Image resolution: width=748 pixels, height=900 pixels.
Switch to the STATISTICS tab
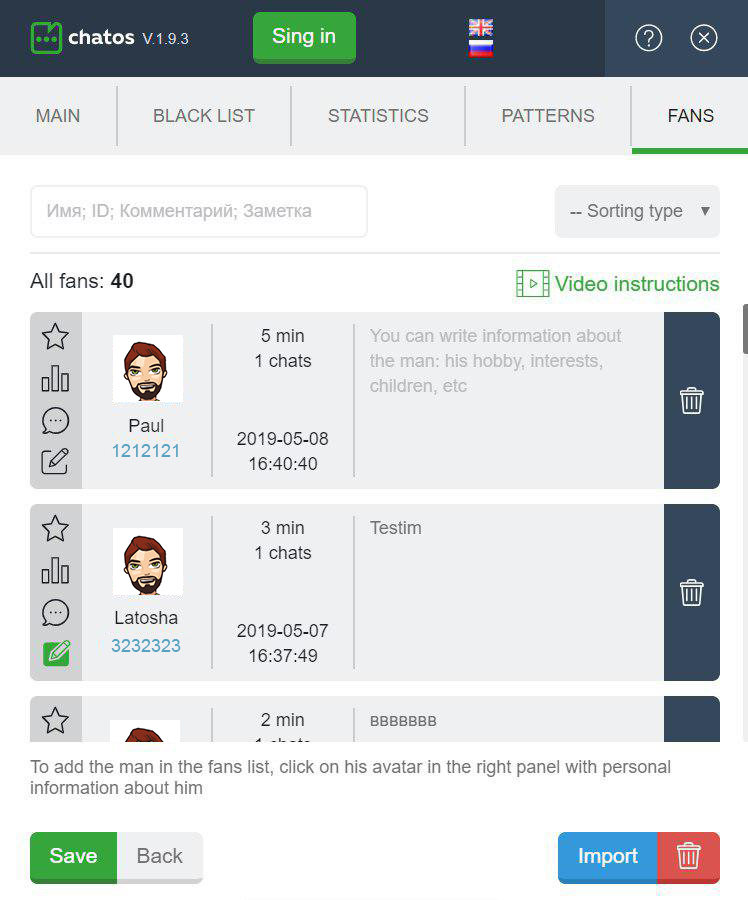(x=378, y=116)
